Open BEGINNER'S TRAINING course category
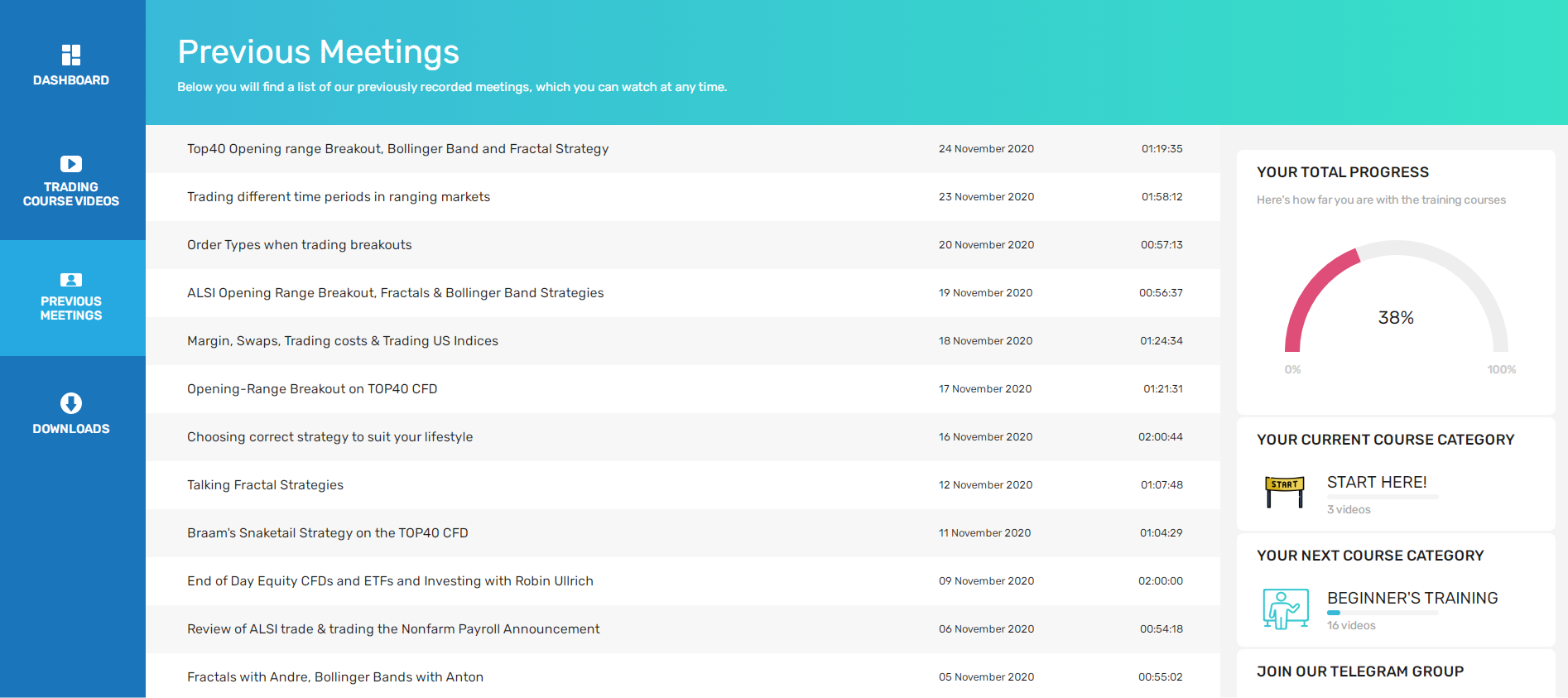Image resolution: width=1568 pixels, height=698 pixels. [x=1412, y=598]
